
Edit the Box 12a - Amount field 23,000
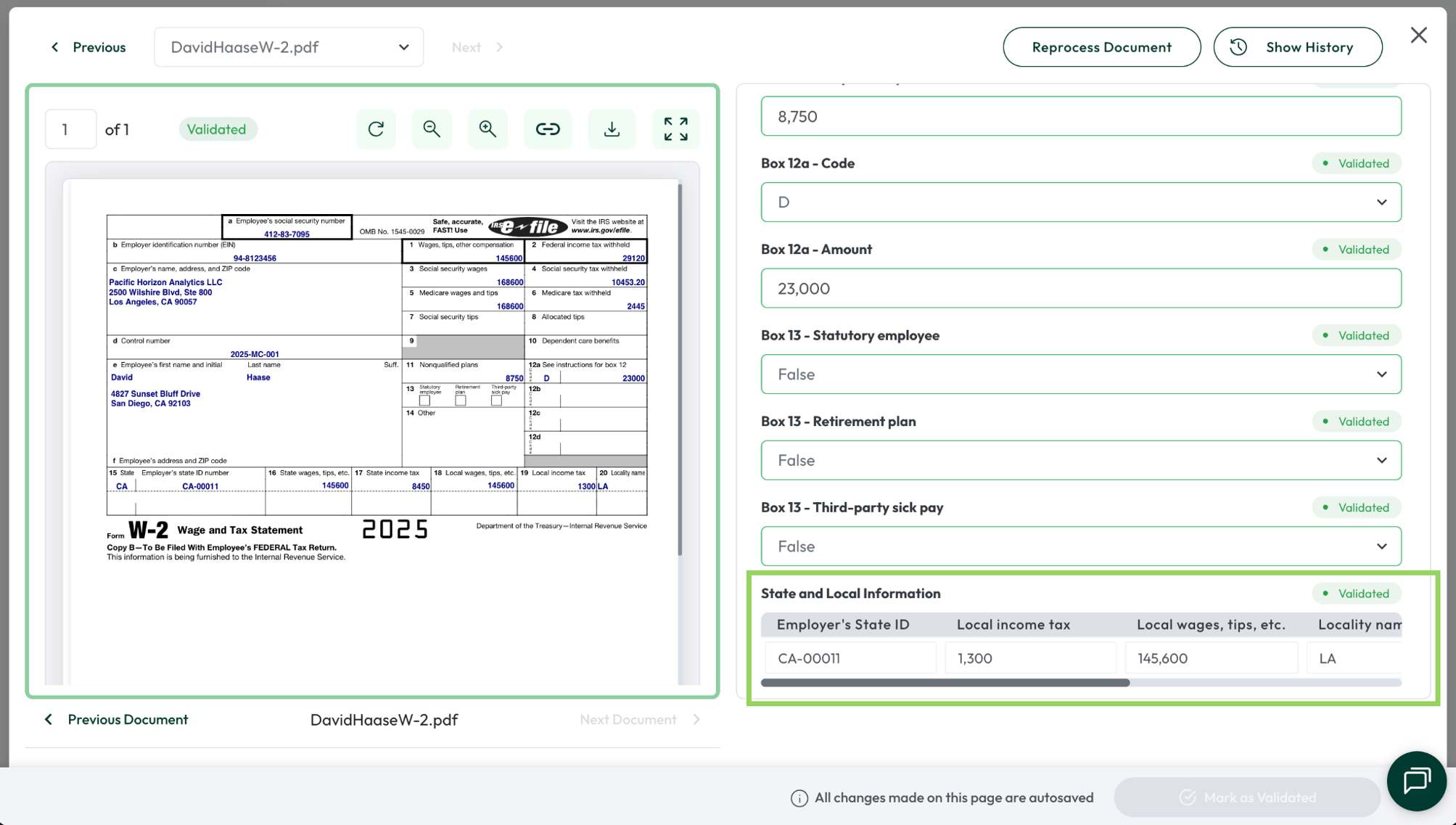pyautogui.click(x=1081, y=289)
